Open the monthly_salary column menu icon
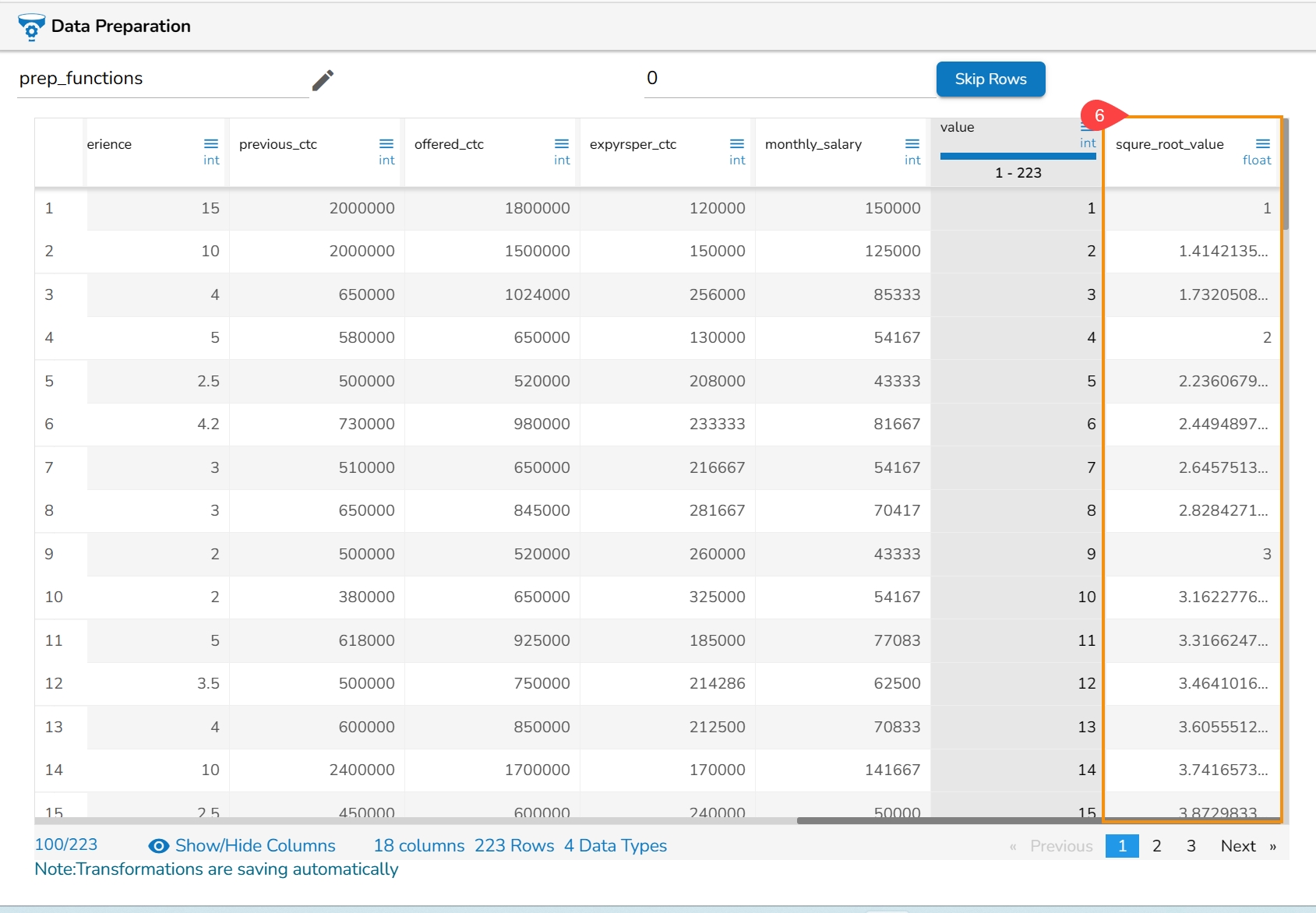This screenshot has width=1316, height=913. (x=912, y=144)
